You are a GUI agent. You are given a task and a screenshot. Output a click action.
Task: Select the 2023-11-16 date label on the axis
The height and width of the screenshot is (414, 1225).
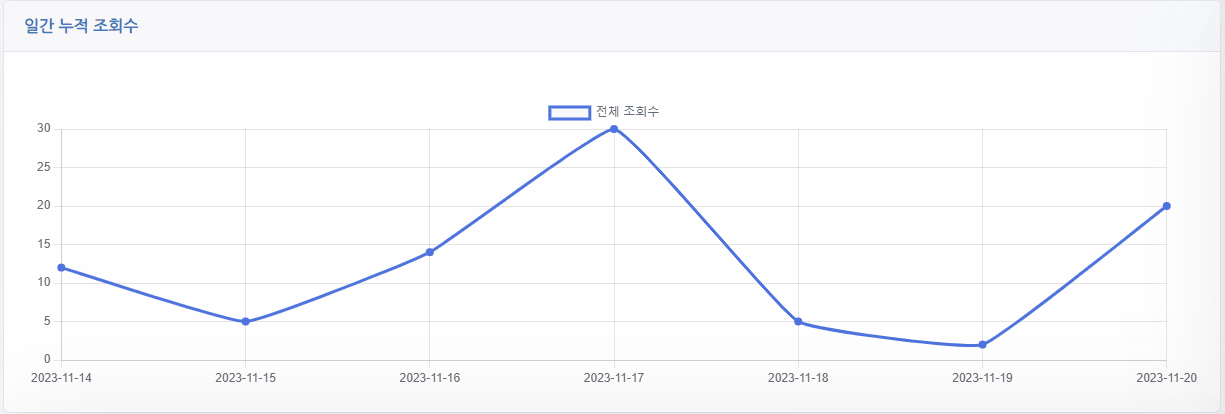pyautogui.click(x=430, y=378)
